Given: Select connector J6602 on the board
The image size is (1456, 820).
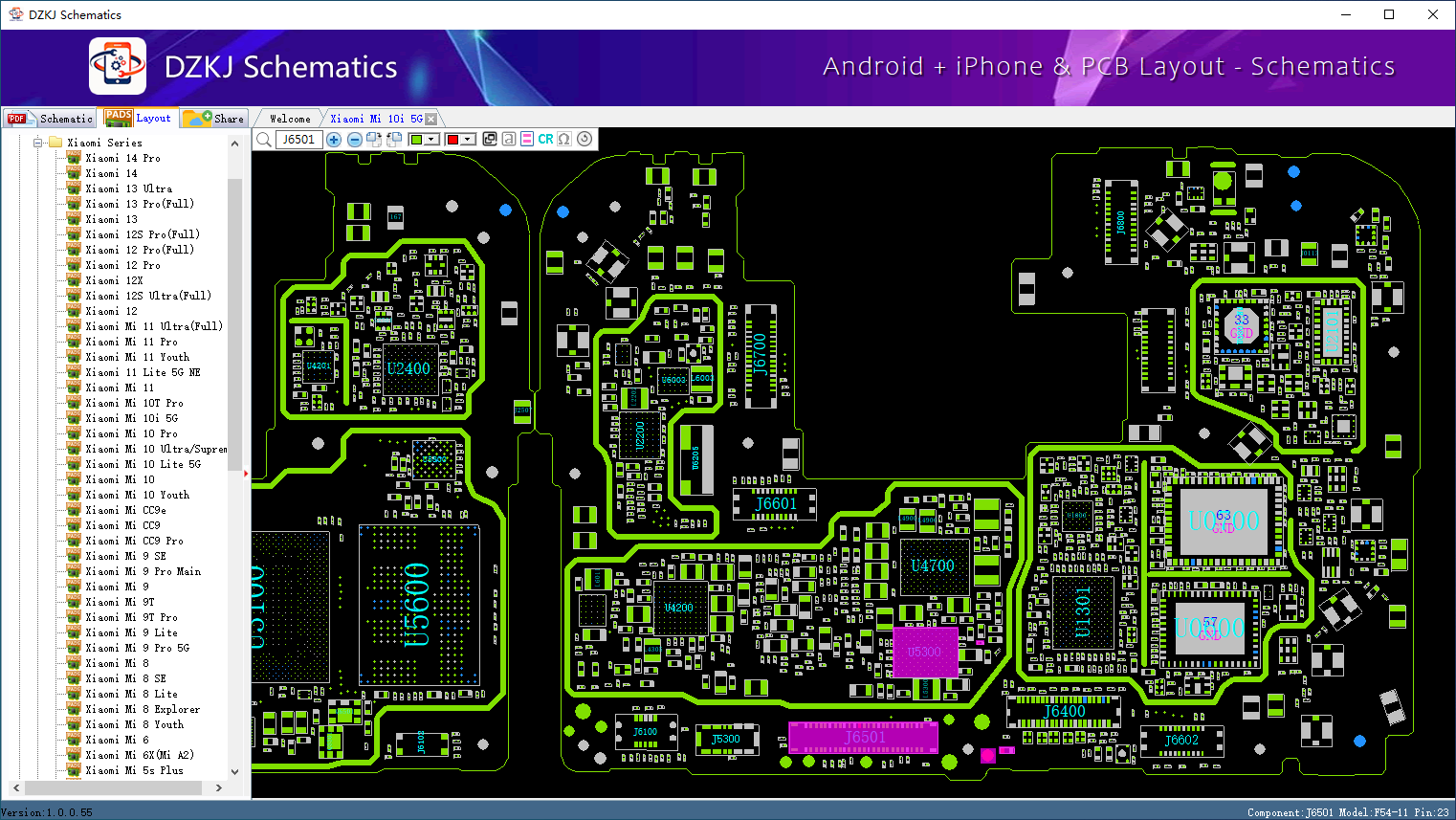Looking at the screenshot, I should (x=1181, y=740).
